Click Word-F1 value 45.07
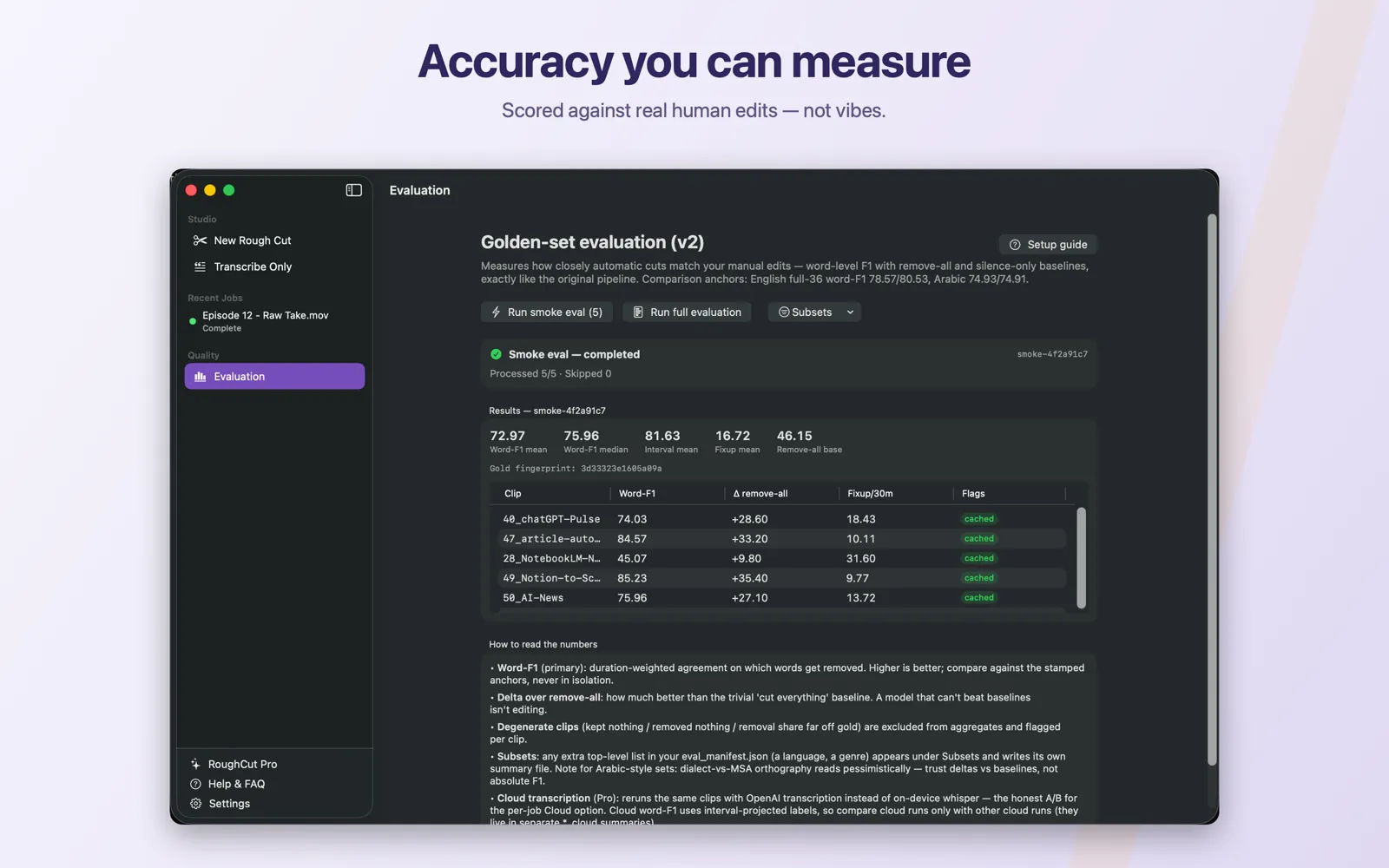The width and height of the screenshot is (1389, 868). tap(632, 559)
